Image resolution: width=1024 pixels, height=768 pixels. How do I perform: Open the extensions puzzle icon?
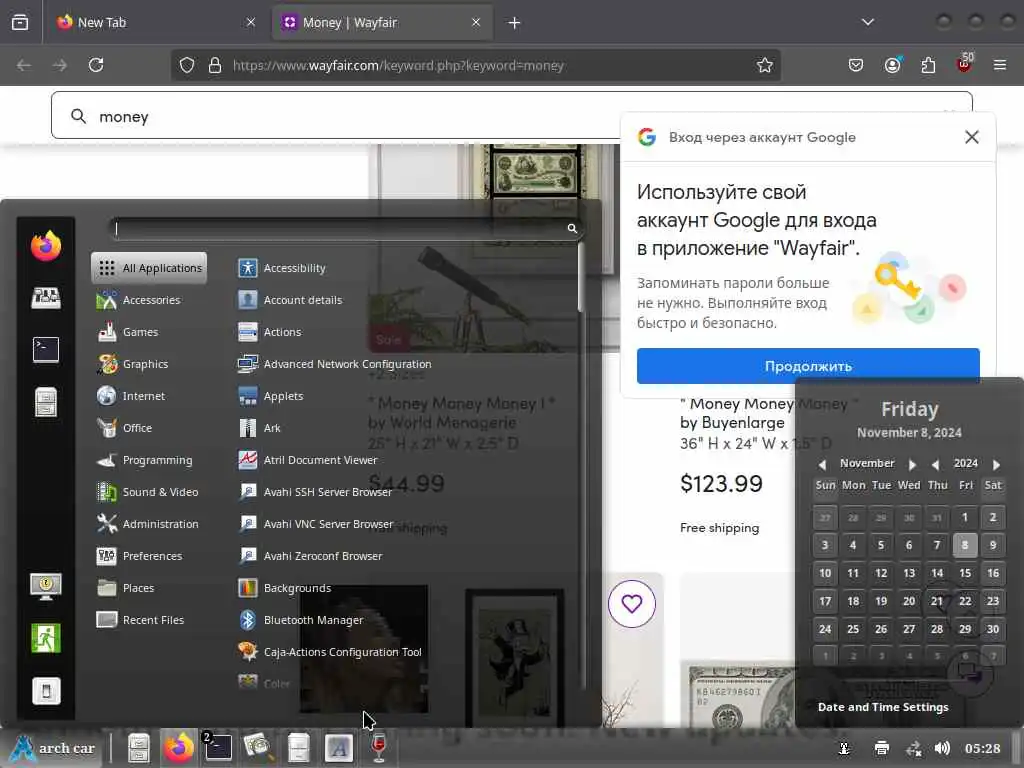(928, 65)
